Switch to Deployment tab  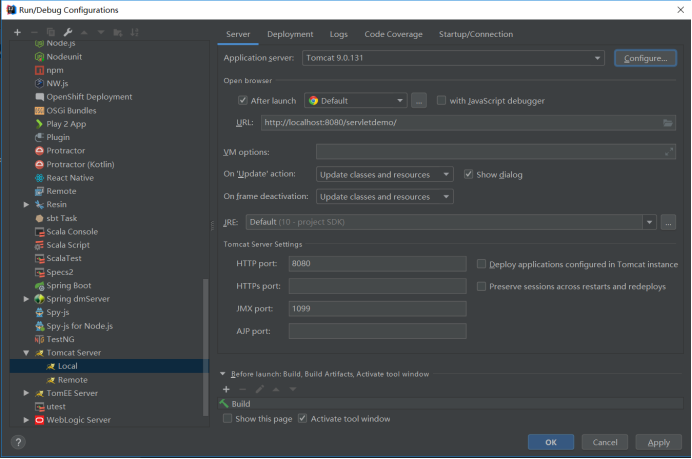coord(290,34)
